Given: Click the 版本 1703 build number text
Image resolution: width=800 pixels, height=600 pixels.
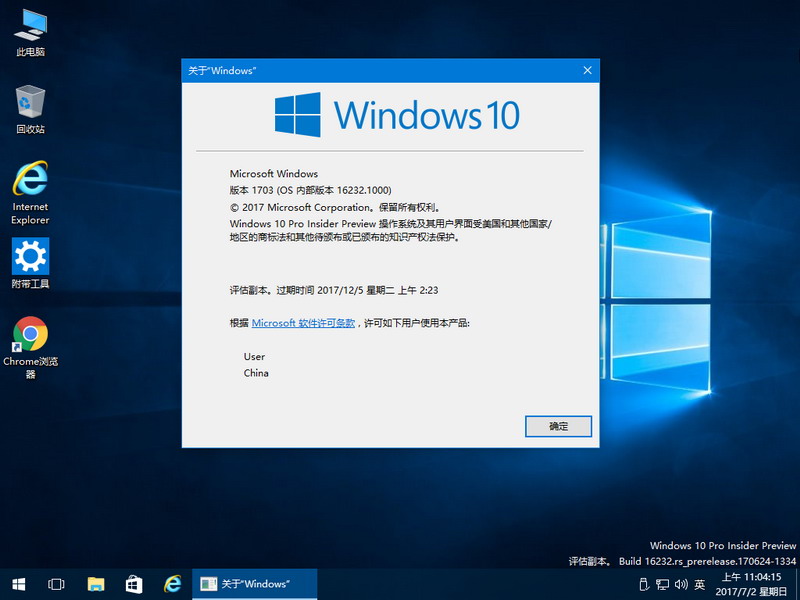Looking at the screenshot, I should pos(311,190).
